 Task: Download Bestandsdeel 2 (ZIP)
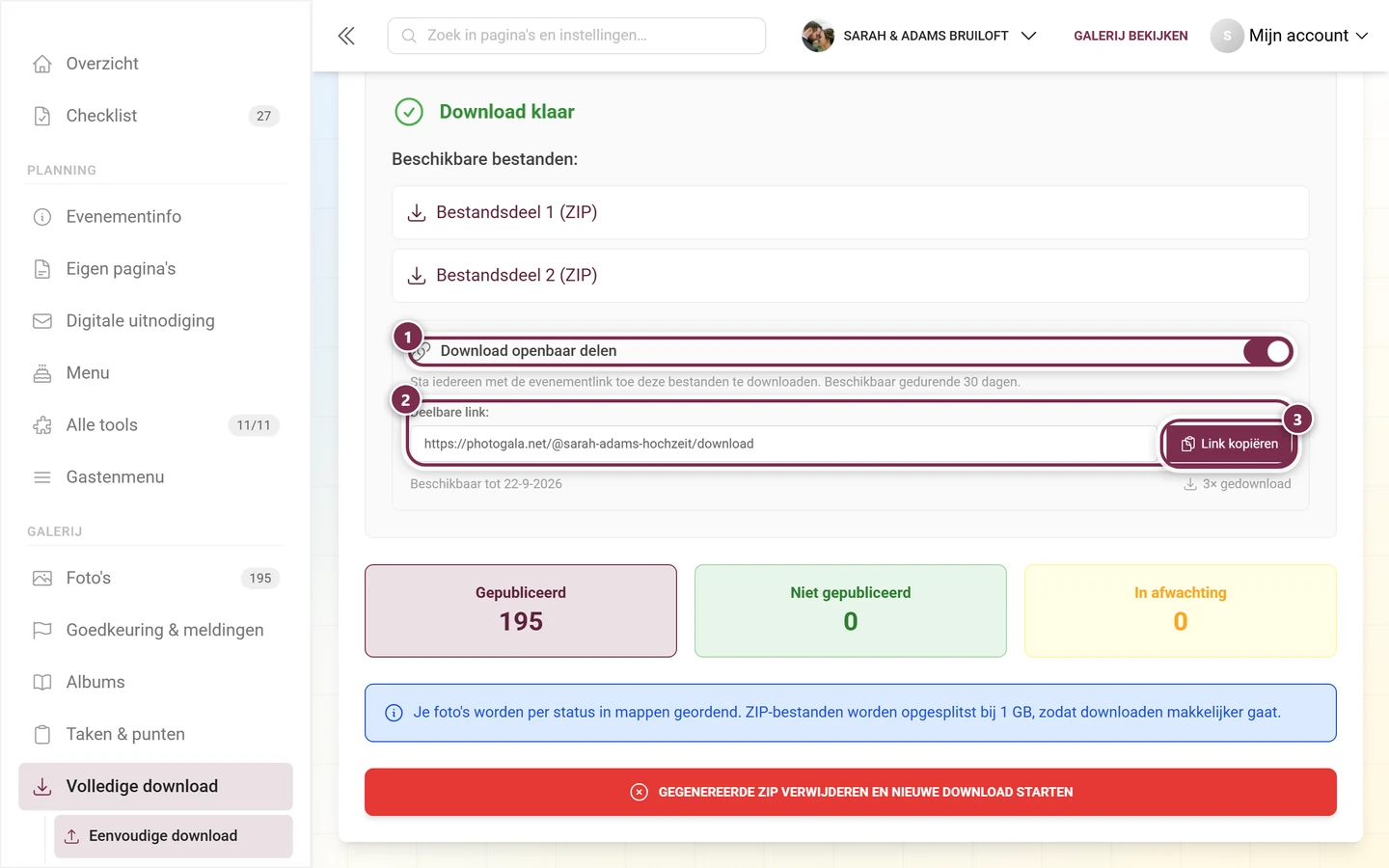(850, 276)
